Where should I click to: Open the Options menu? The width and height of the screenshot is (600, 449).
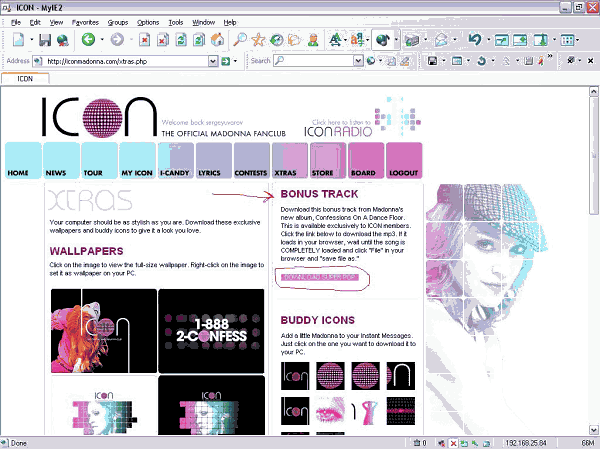(148, 23)
